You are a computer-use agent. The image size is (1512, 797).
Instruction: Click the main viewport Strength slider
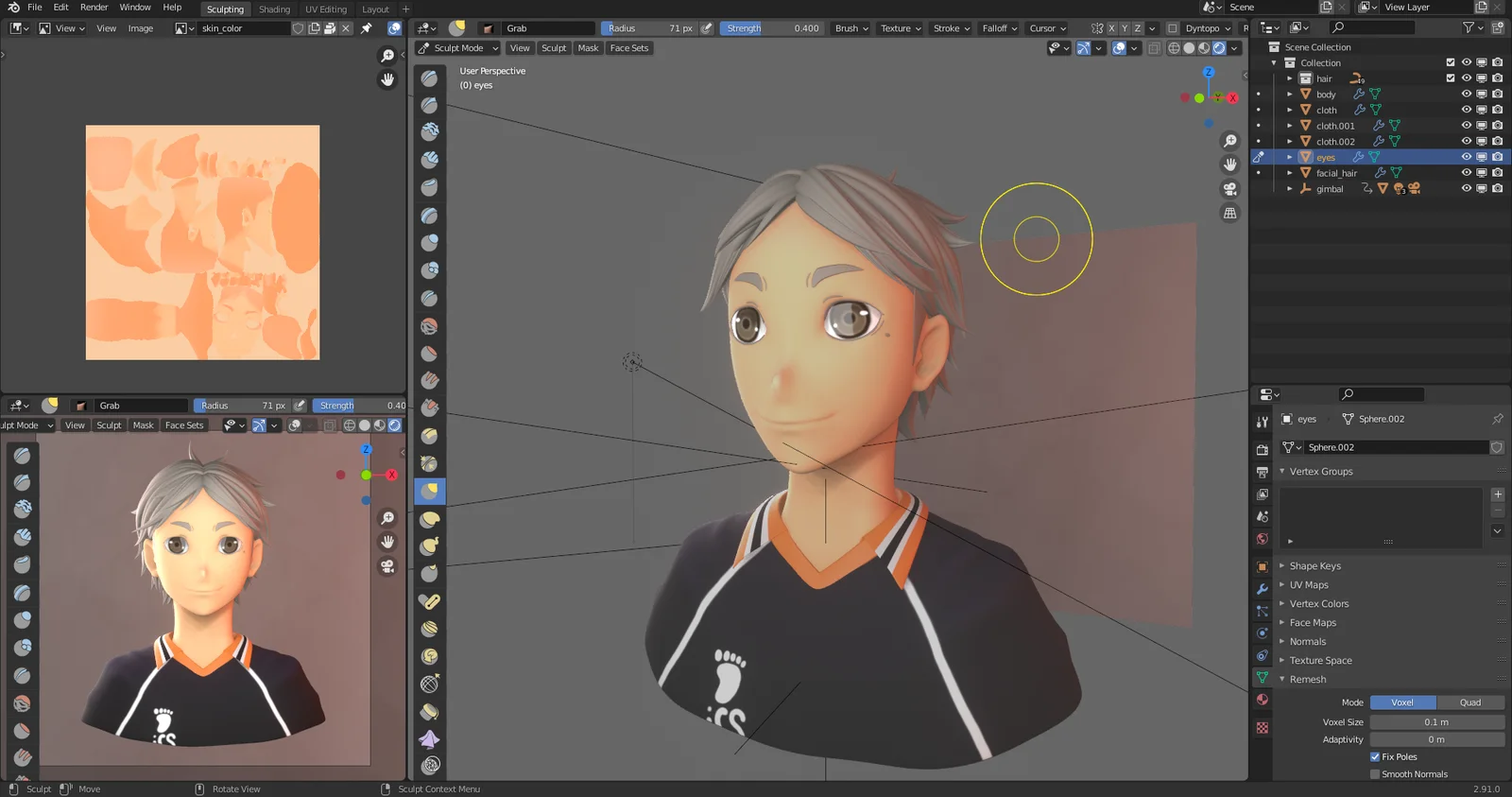pos(771,28)
